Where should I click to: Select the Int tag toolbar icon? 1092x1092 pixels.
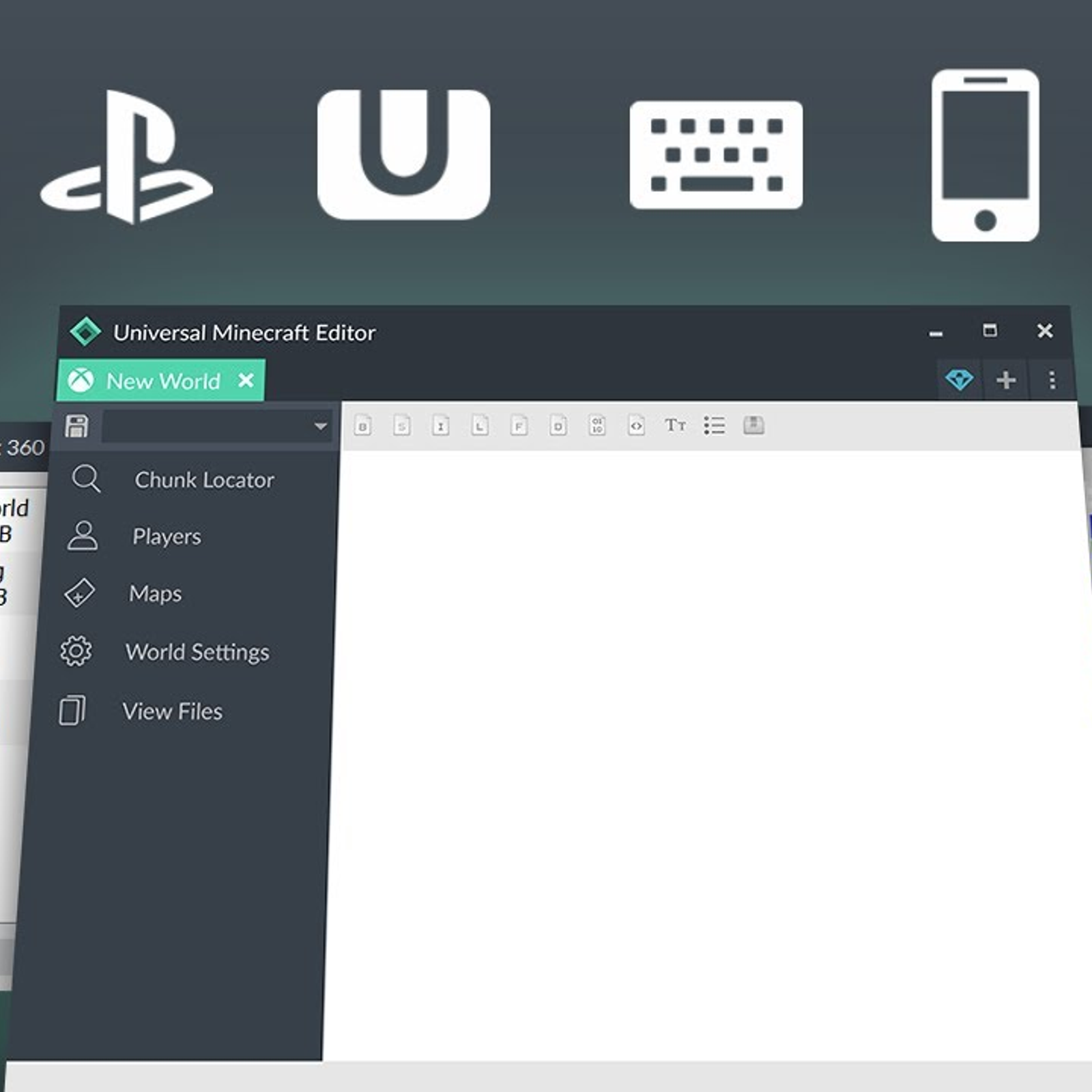click(441, 427)
